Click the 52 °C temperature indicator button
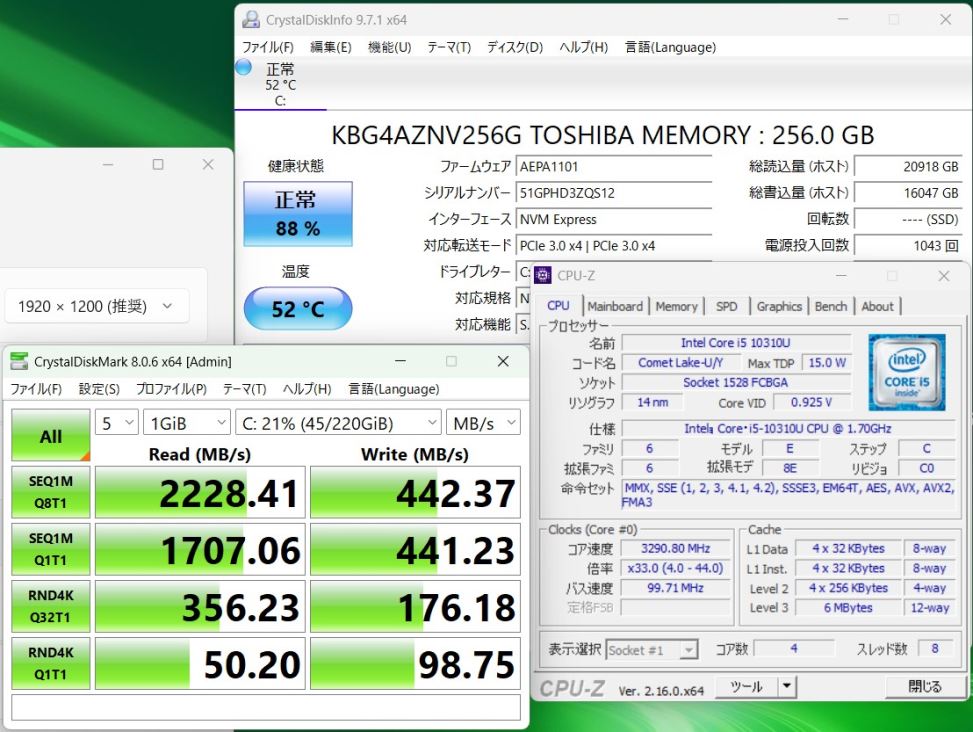 coord(298,308)
